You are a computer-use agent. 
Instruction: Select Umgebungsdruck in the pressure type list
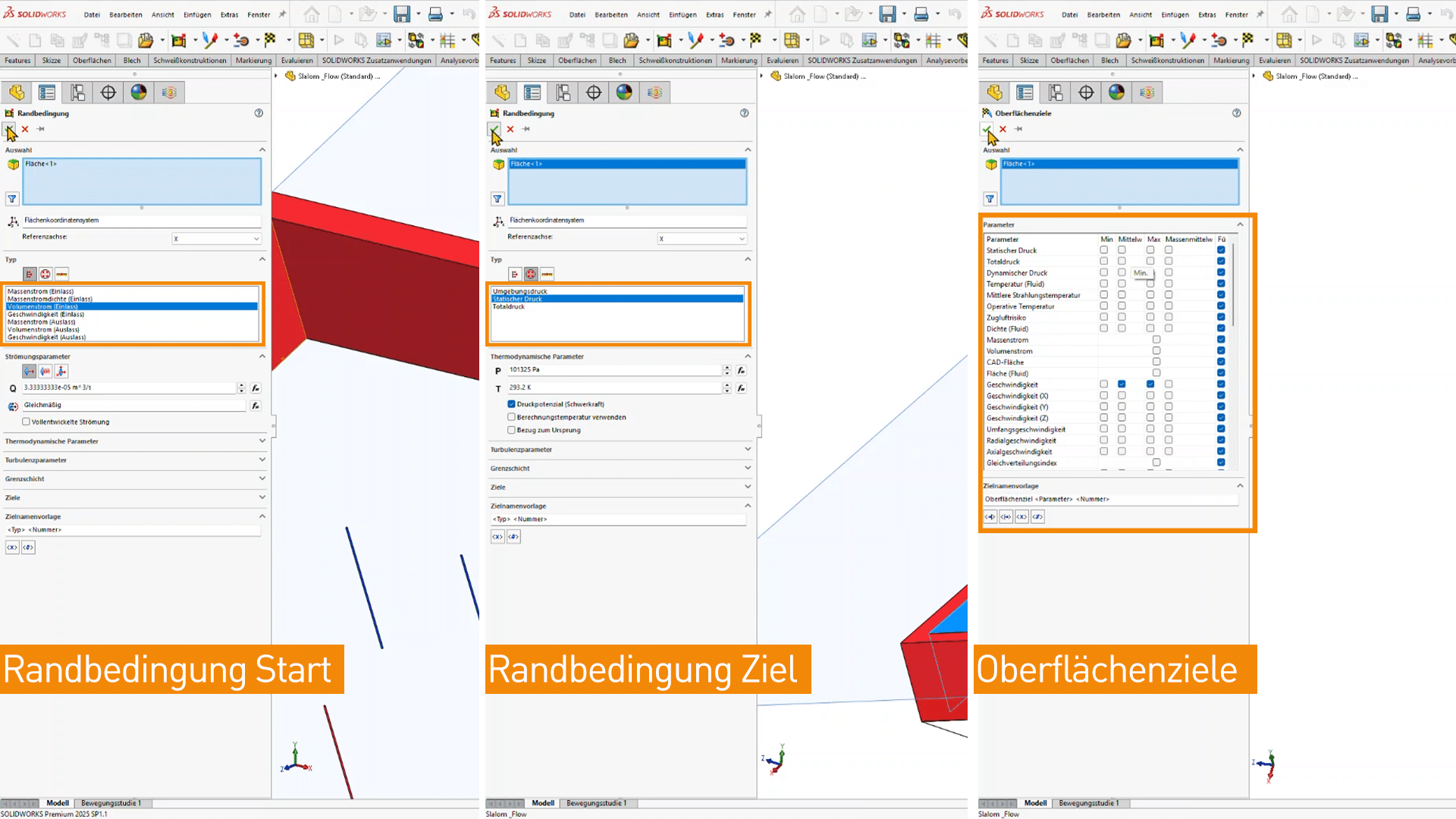[x=520, y=291]
